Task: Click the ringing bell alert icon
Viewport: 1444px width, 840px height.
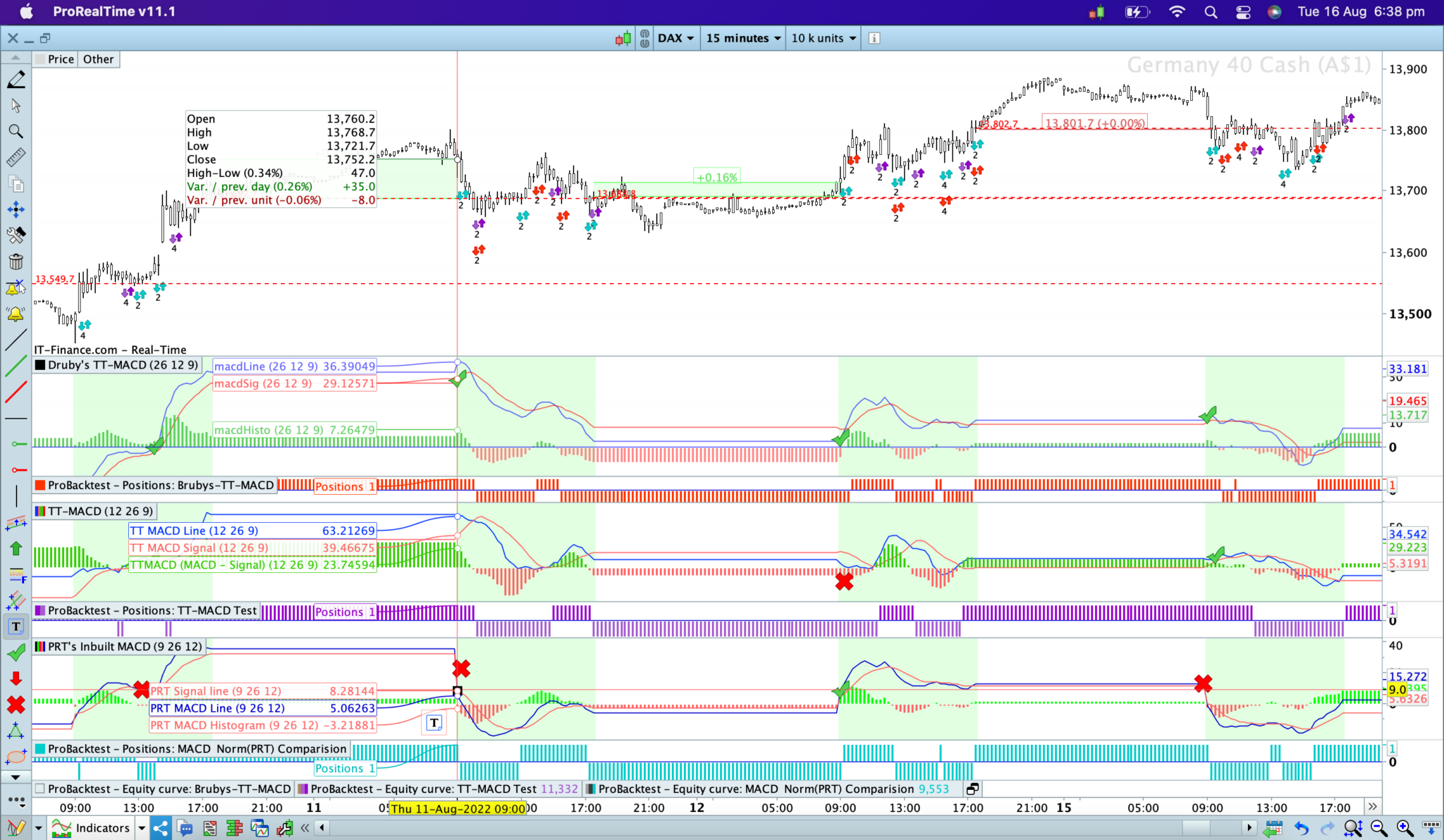Action: coord(16,314)
